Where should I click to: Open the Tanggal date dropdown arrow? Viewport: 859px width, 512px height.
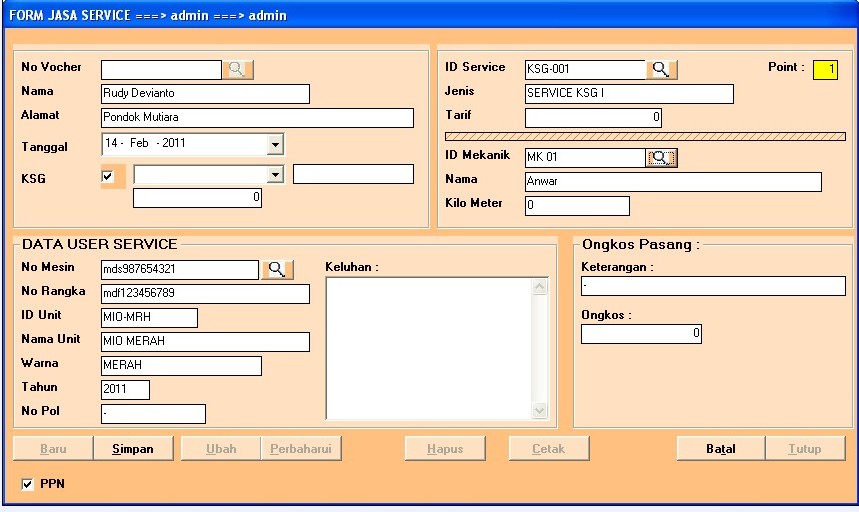pos(275,145)
